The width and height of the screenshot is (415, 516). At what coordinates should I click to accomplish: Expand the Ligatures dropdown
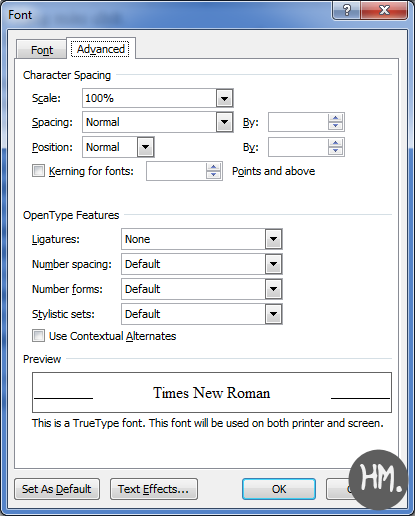pyautogui.click(x=273, y=239)
